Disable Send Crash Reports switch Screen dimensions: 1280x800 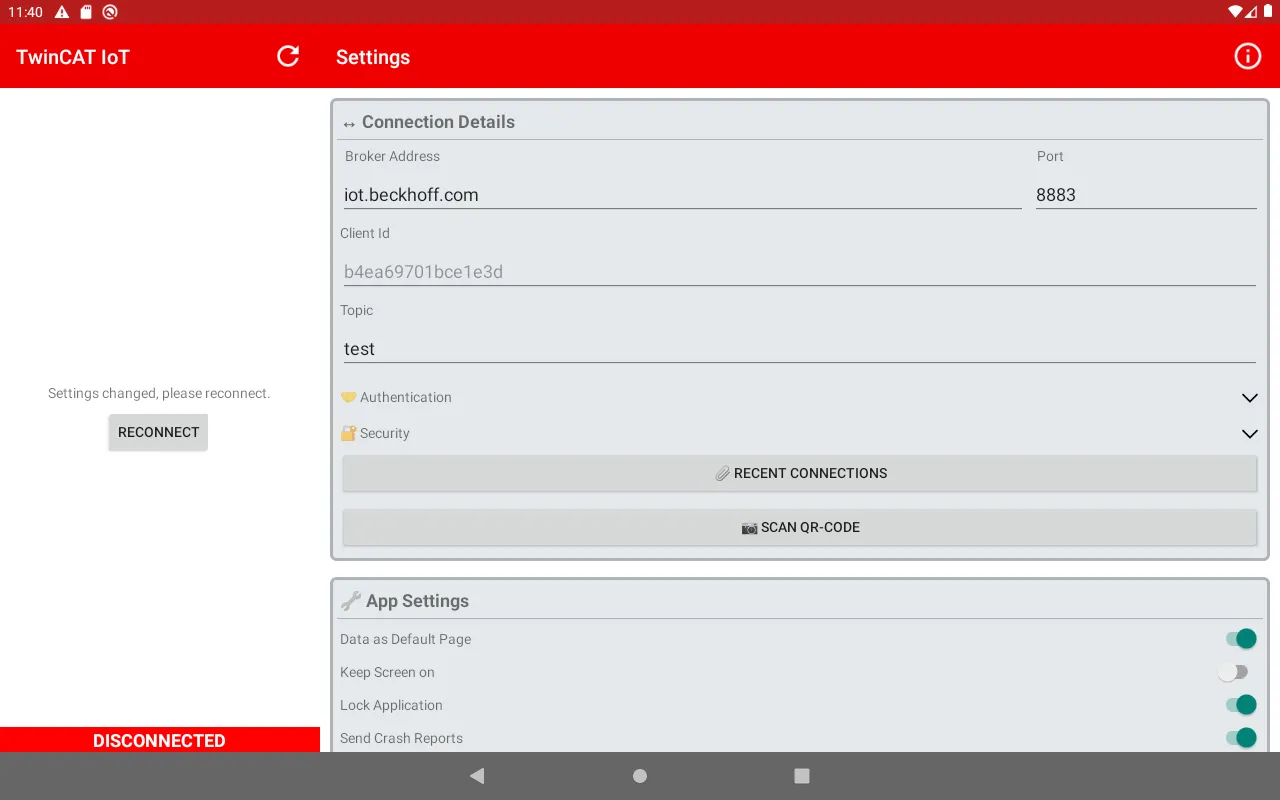[x=1241, y=738]
